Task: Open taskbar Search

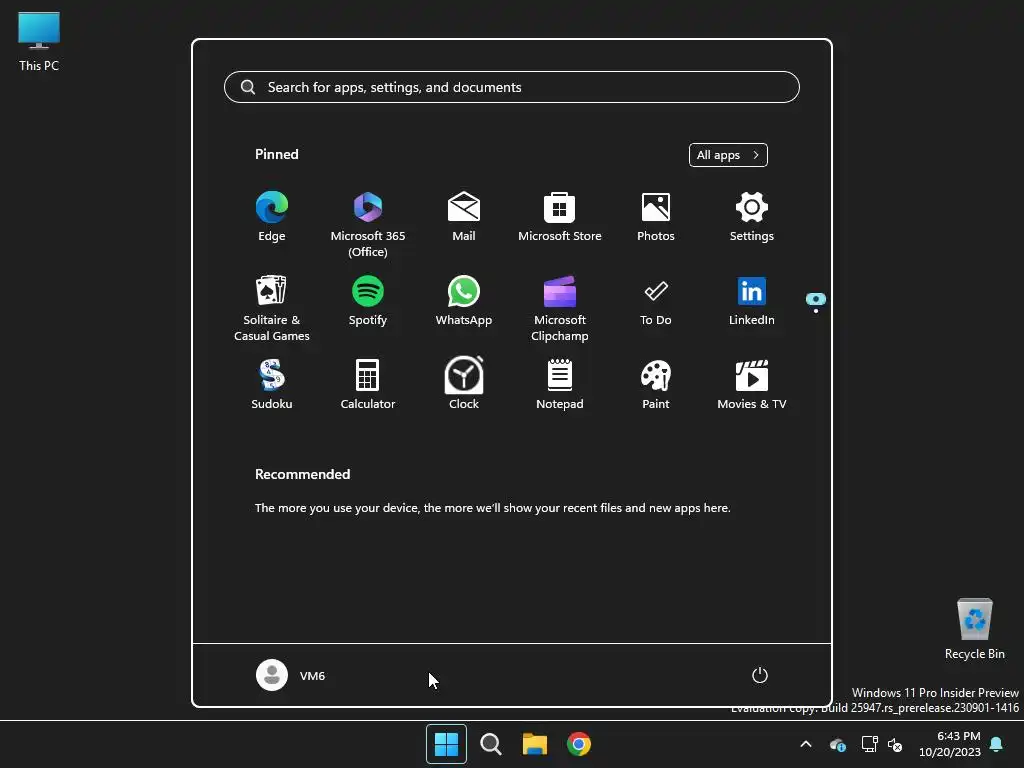Action: (490, 744)
